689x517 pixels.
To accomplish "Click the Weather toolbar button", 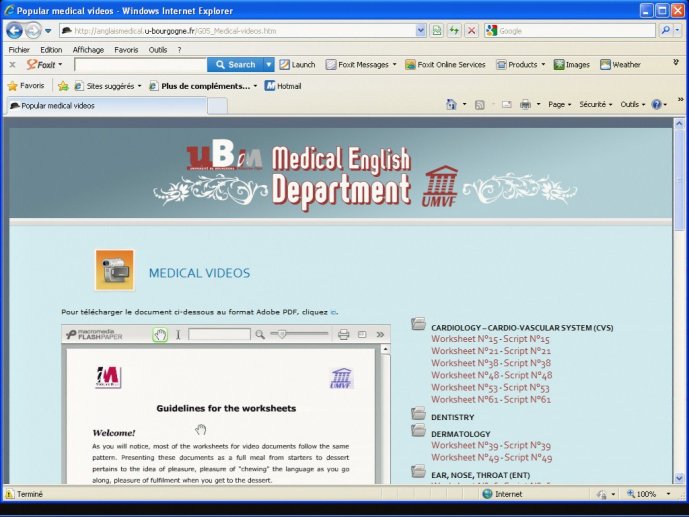I will [x=620, y=65].
